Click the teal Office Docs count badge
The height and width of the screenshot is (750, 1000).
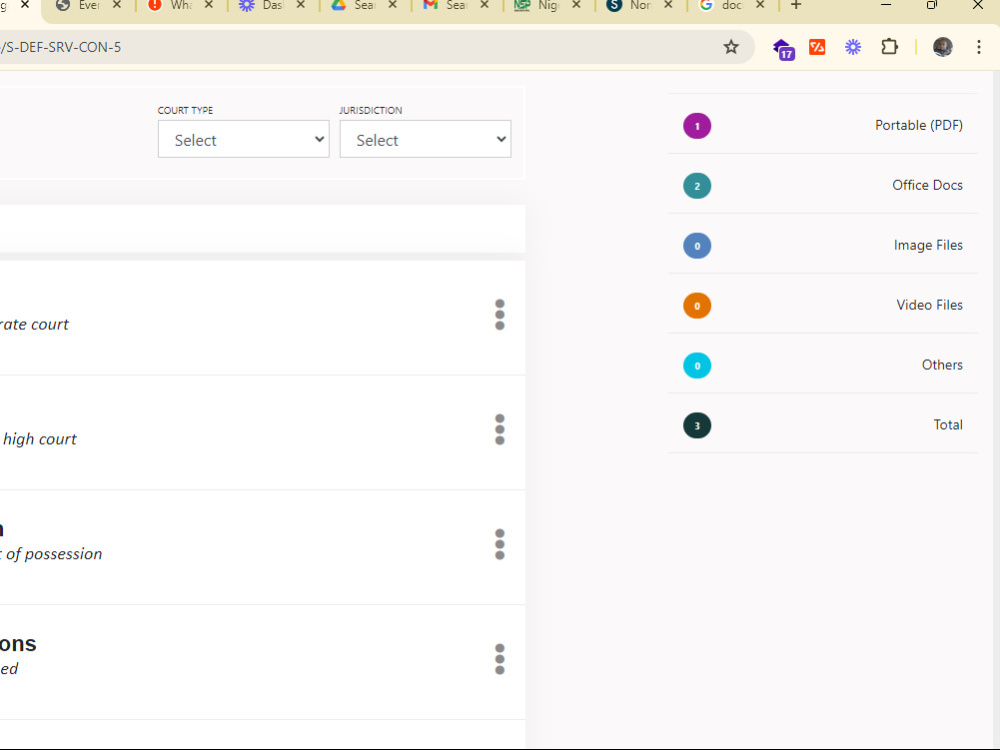click(697, 186)
